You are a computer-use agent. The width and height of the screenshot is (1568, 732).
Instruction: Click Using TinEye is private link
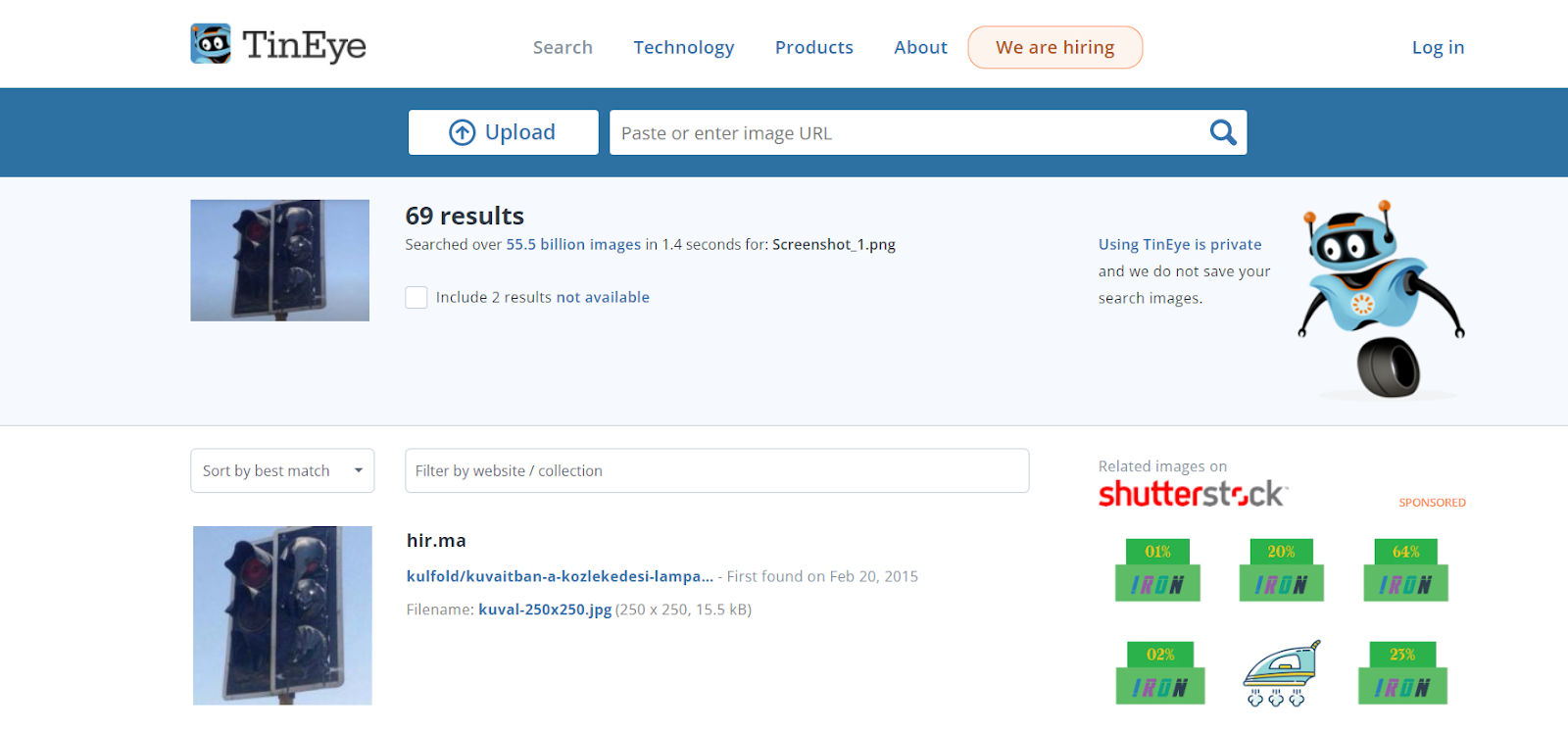coord(1180,244)
